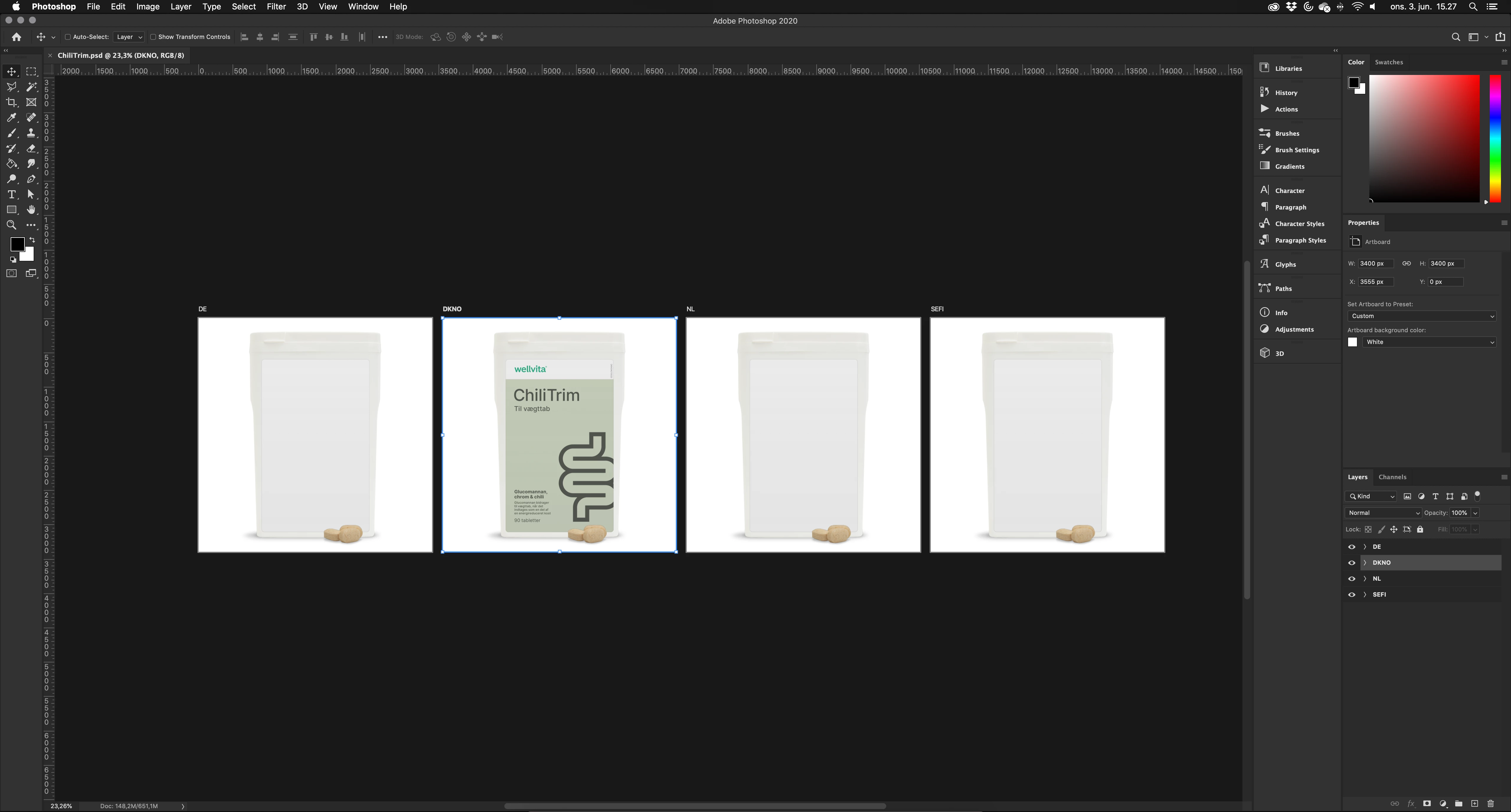This screenshot has height=812, width=1511.
Task: Enable the Auto-Select checkbox
Action: click(68, 37)
